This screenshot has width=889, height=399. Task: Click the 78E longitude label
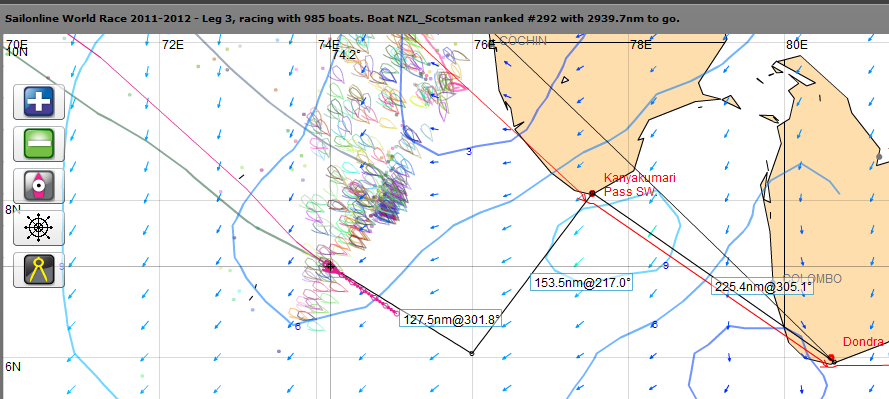[640, 44]
